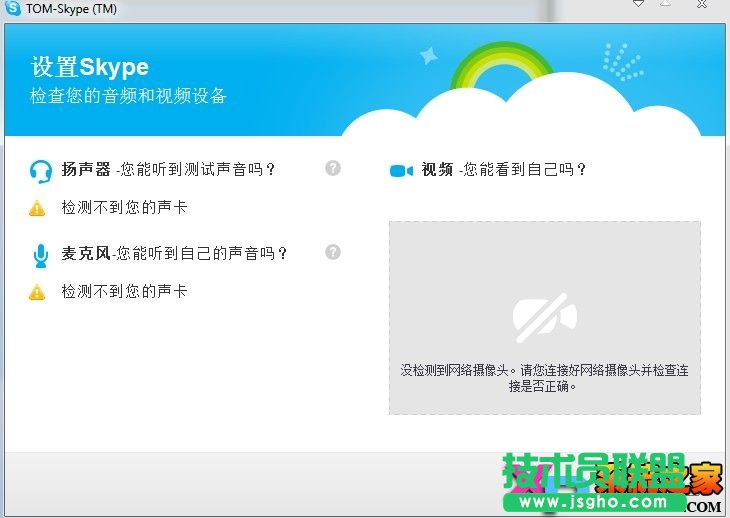Image resolution: width=730 pixels, height=518 pixels.
Task: Click 检查您的音频和视频设备 subtitle
Action: click(128, 96)
